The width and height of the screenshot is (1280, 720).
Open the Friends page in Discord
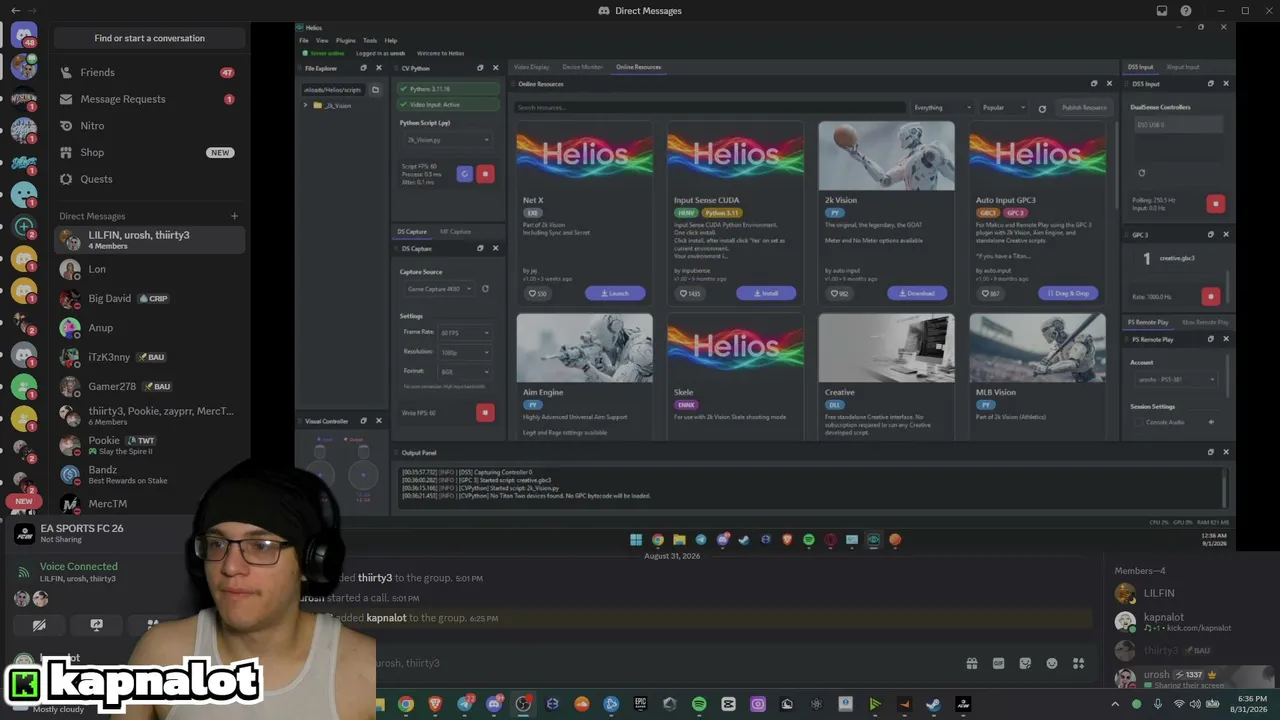point(149,72)
